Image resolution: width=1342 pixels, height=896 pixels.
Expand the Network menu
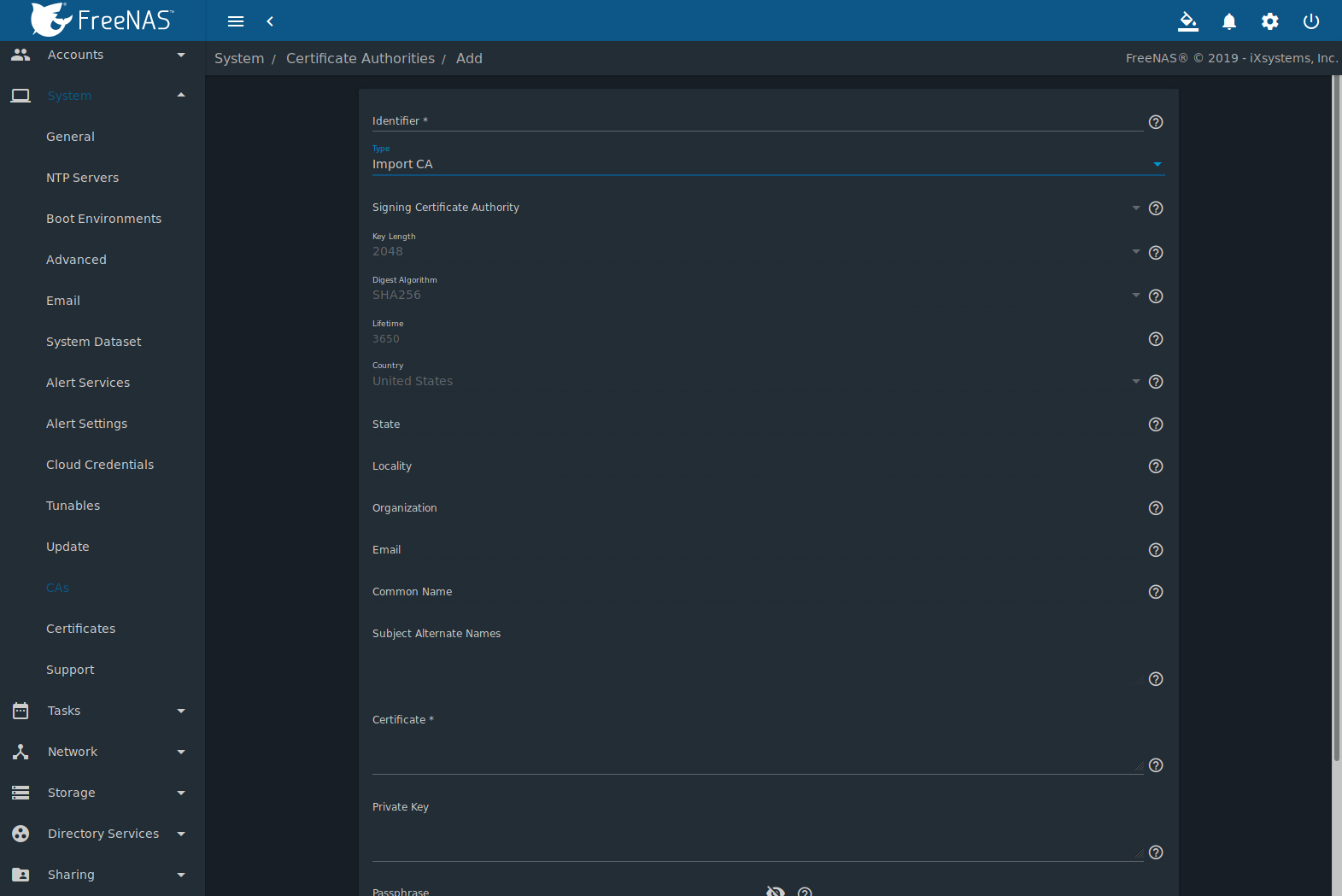[x=103, y=752]
